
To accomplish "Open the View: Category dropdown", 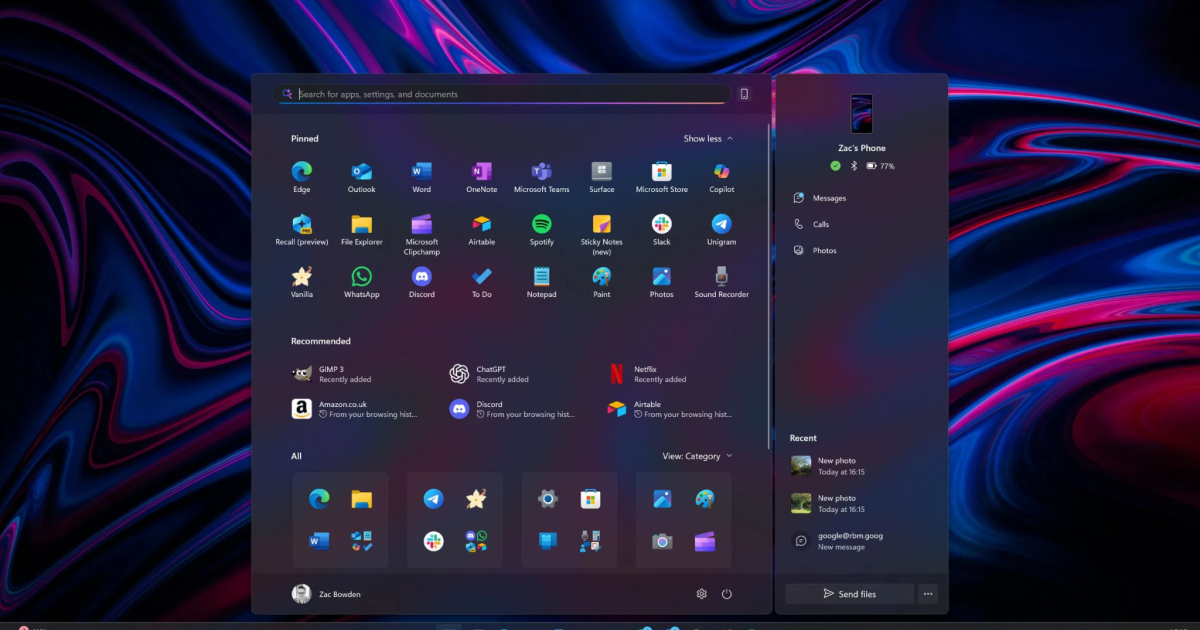I will click(697, 456).
